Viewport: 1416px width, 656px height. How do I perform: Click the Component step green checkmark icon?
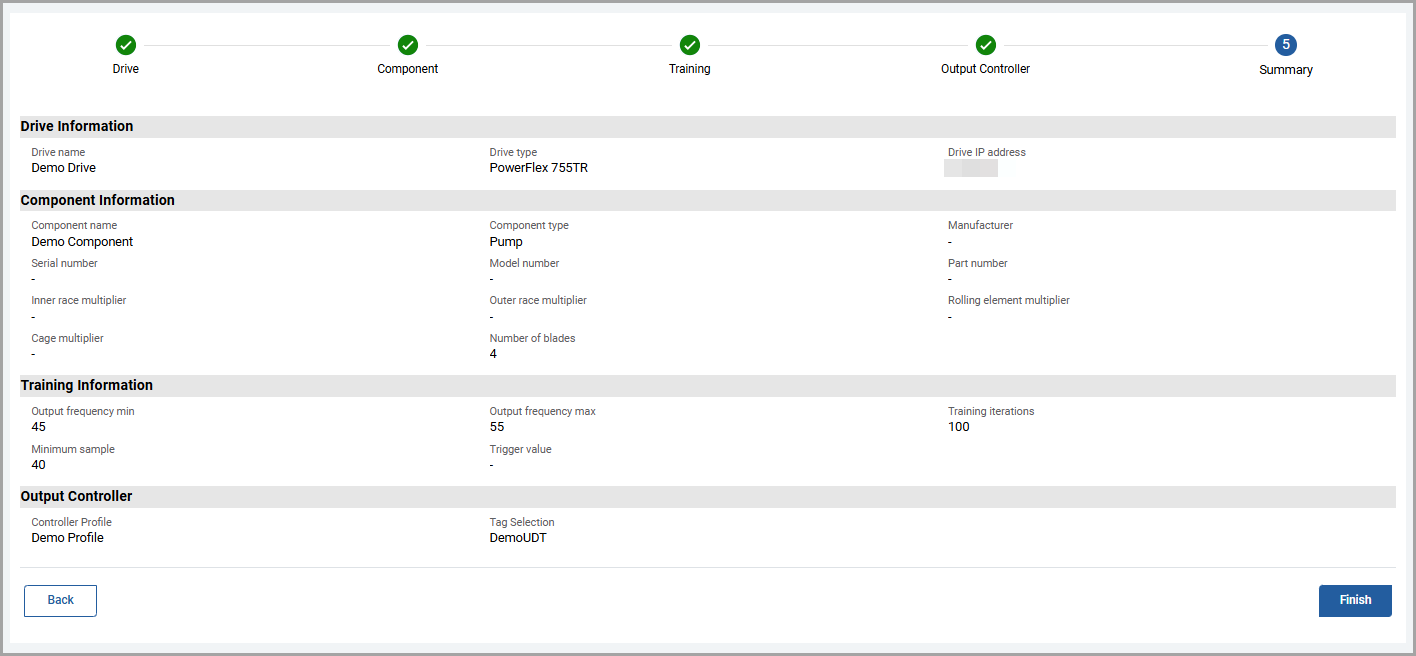click(x=407, y=45)
